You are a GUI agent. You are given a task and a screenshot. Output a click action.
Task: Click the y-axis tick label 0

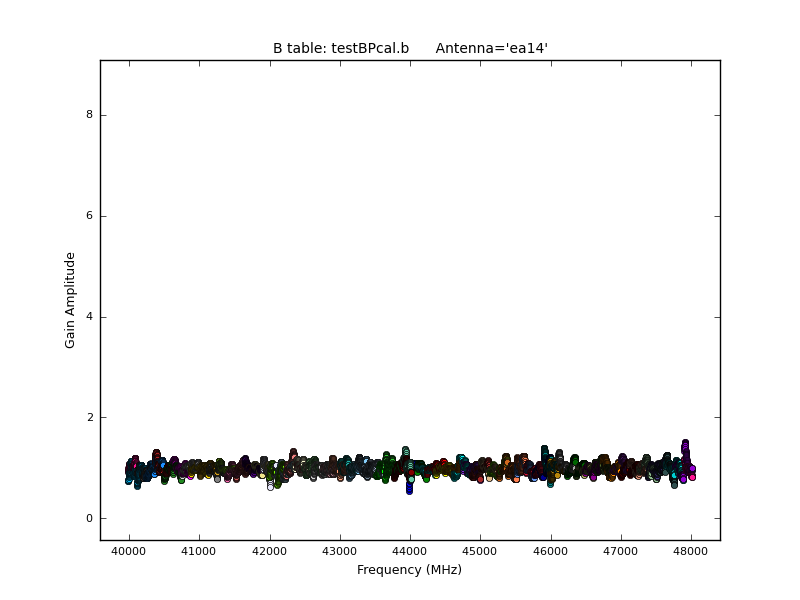(89, 519)
